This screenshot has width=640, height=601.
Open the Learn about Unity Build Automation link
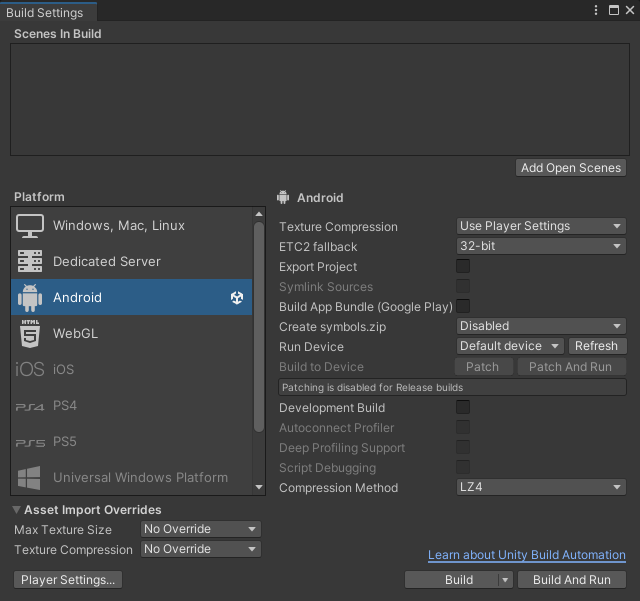(x=527, y=555)
